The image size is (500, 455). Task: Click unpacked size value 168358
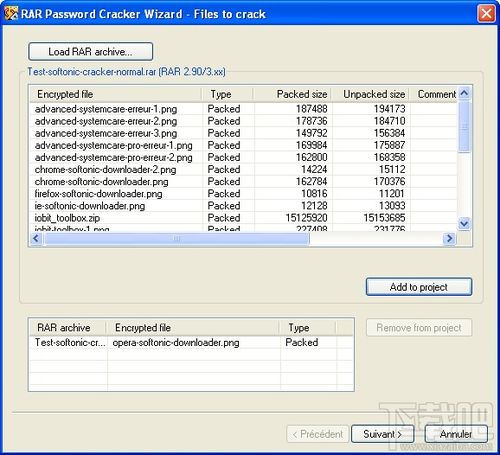tap(389, 157)
